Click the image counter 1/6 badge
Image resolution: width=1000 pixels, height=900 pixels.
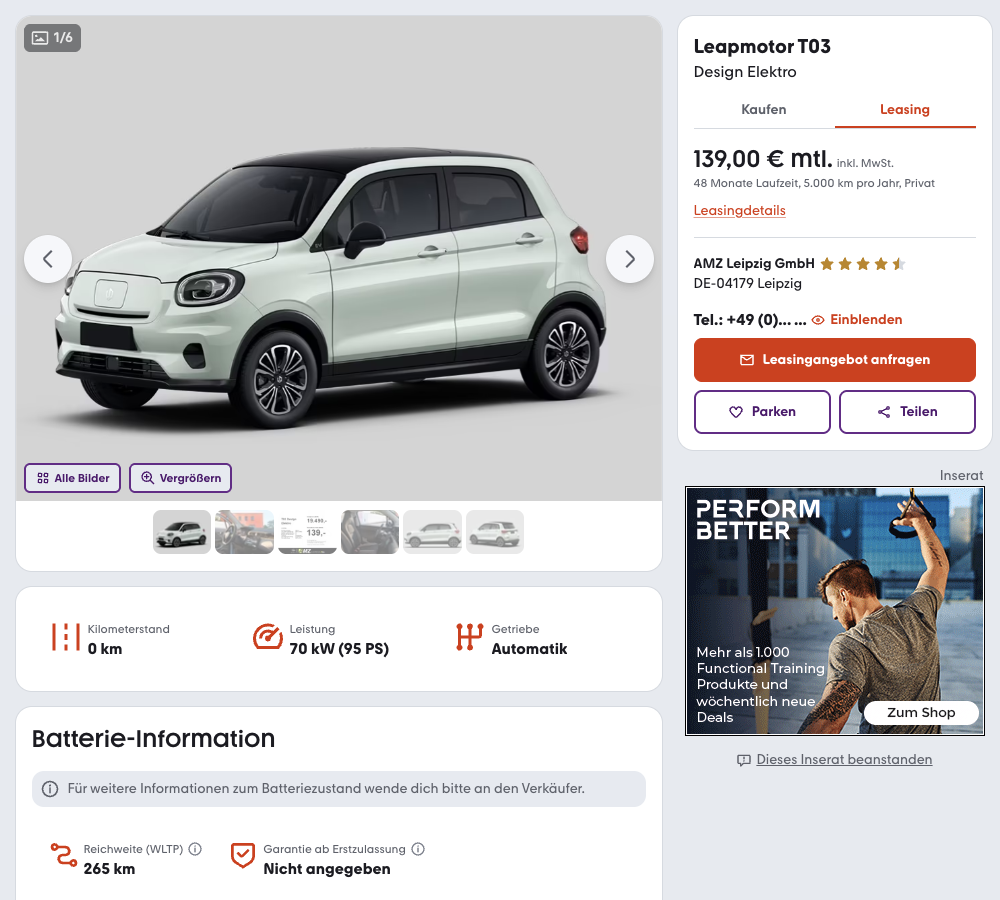click(52, 38)
